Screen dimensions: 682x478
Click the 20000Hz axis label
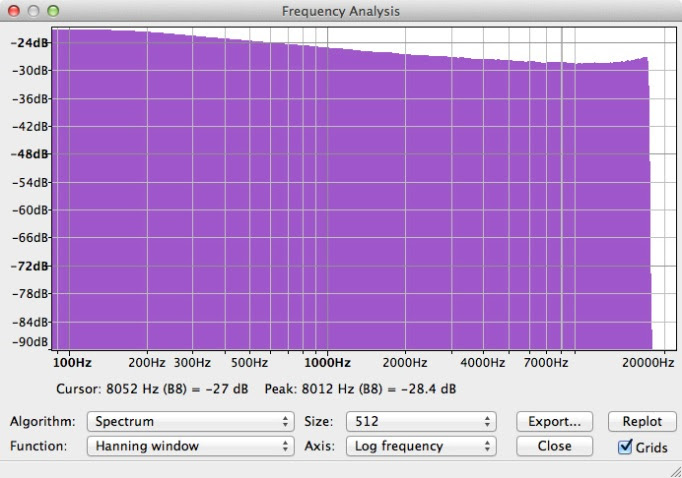pyautogui.click(x=648, y=363)
